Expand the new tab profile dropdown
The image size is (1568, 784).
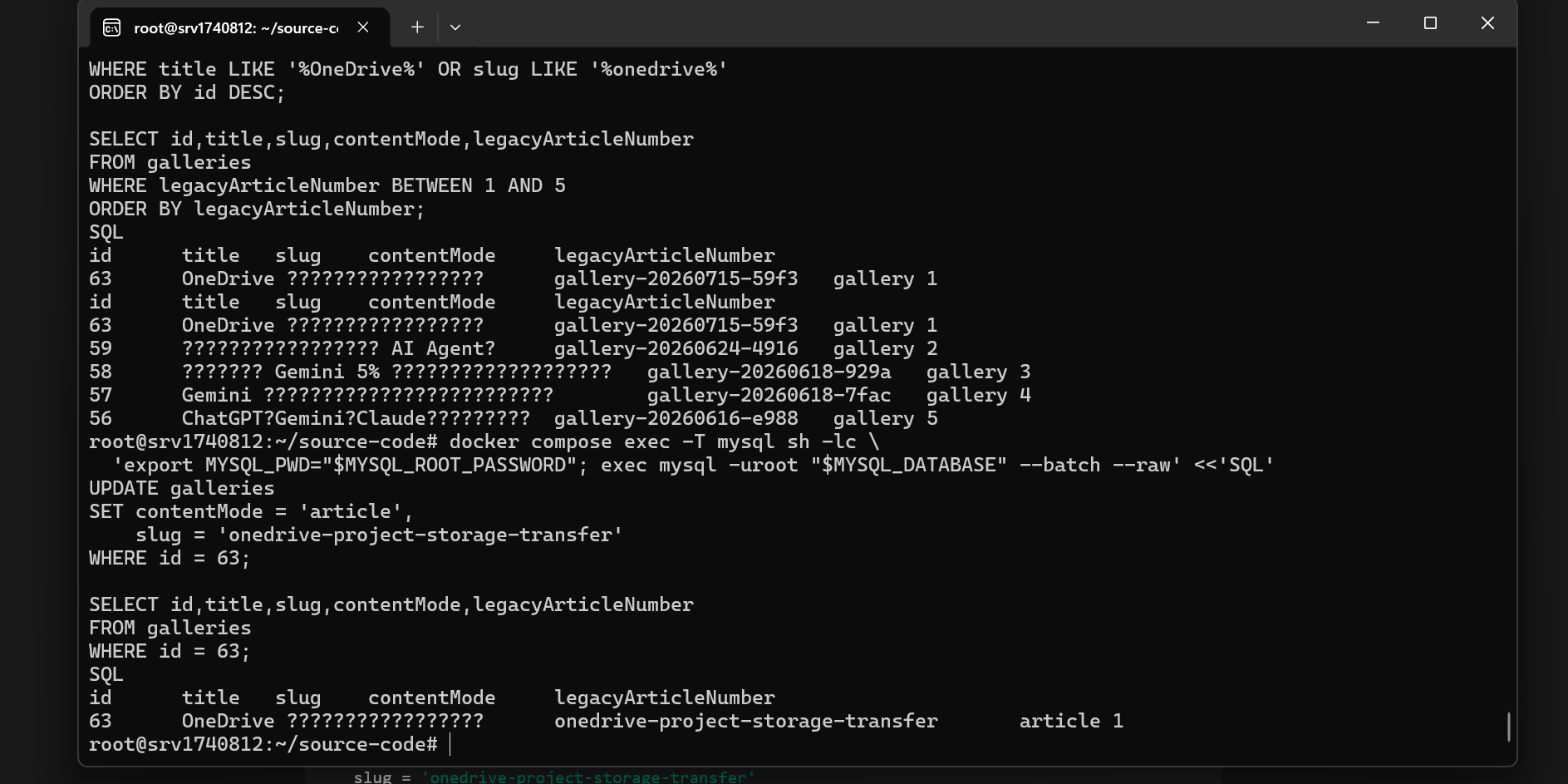coord(455,27)
